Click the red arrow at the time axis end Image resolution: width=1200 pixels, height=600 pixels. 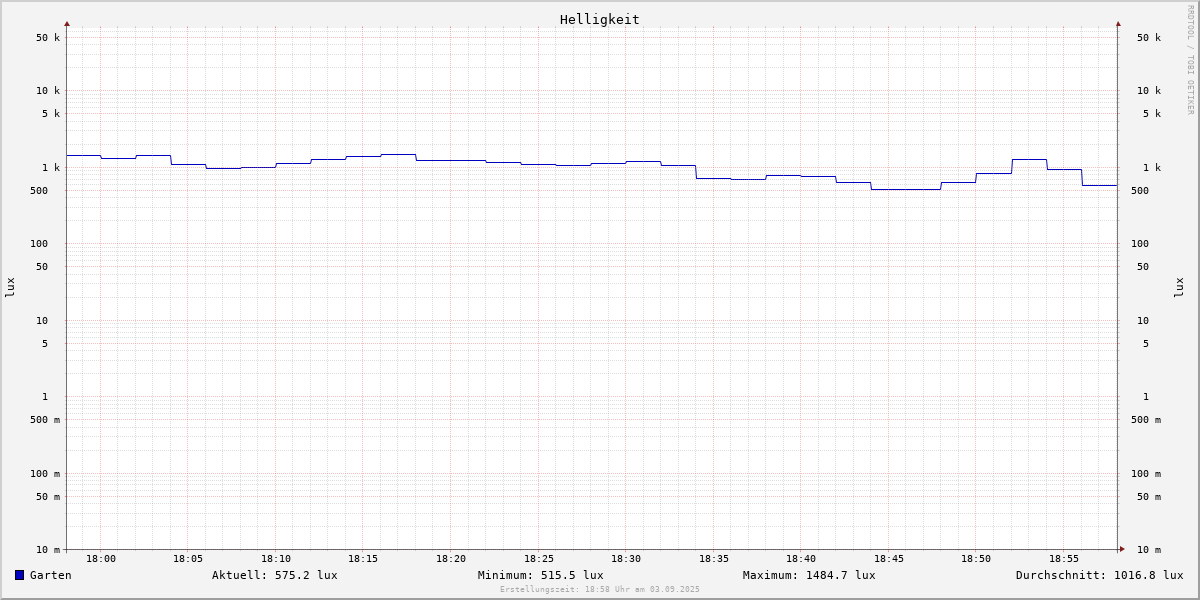click(1122, 549)
